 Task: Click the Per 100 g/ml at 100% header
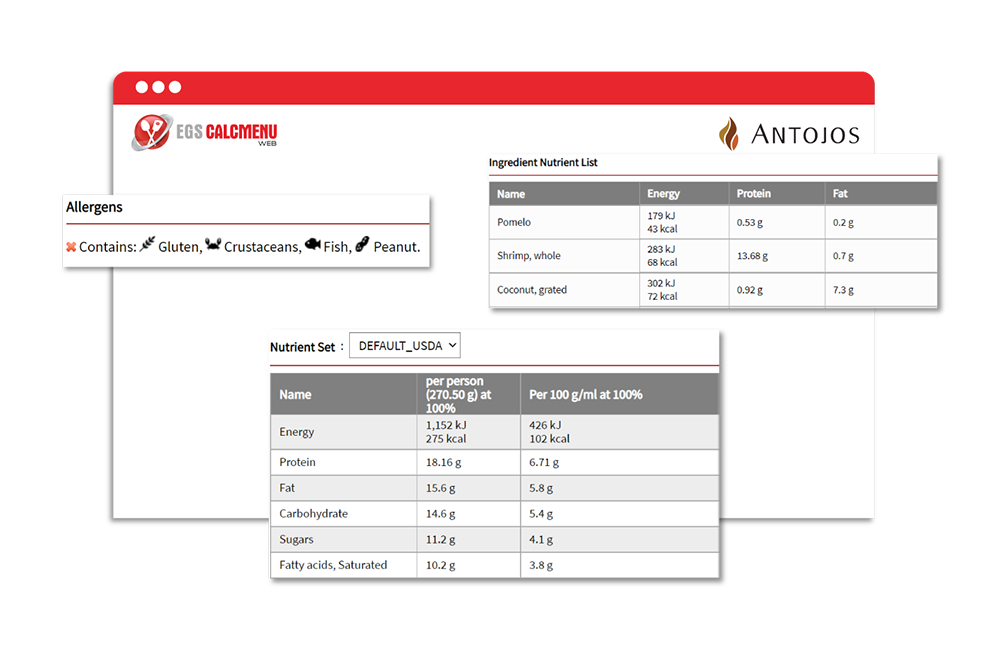[586, 395]
